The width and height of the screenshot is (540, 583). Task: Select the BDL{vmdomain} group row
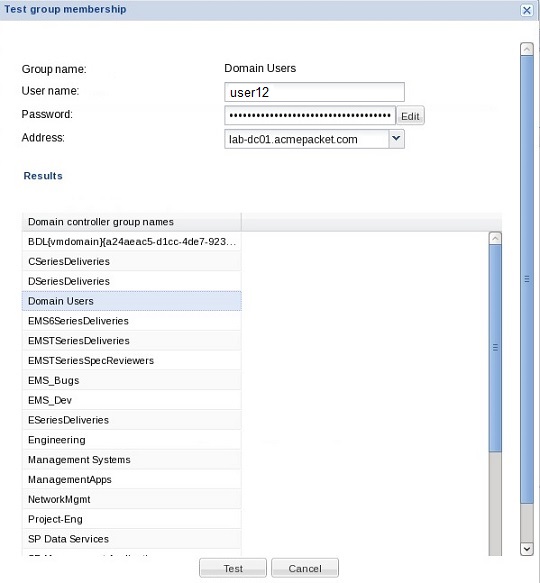[132, 242]
